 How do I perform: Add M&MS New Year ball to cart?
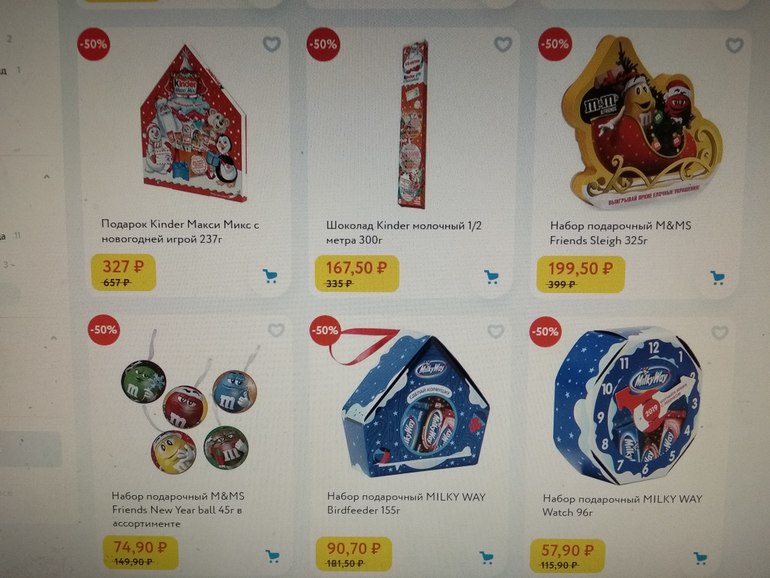(273, 556)
